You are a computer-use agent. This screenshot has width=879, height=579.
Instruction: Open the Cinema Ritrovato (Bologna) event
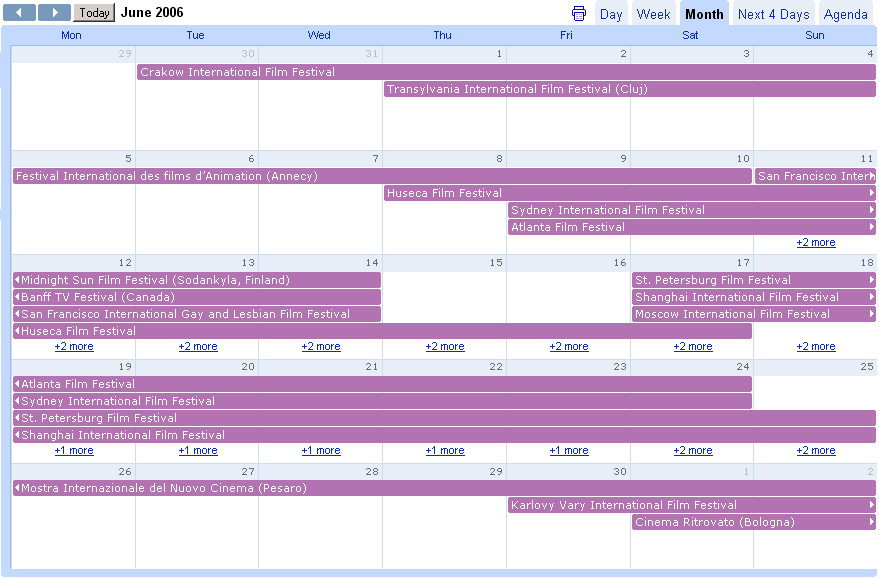pos(753,522)
